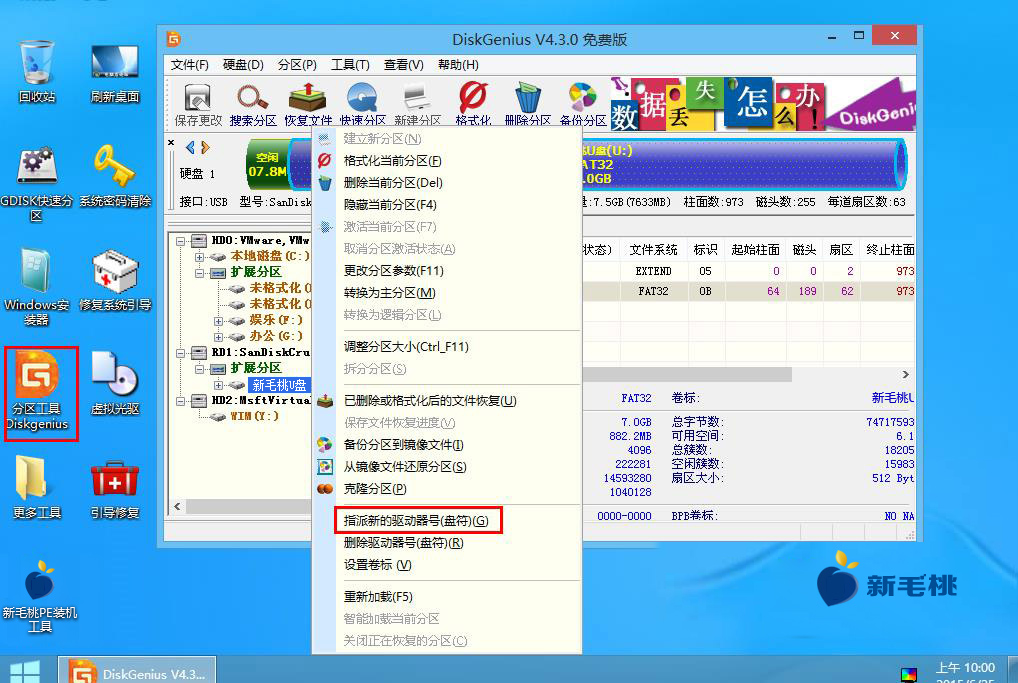Choose 克隆分区(P) menu entry

click(x=447, y=489)
